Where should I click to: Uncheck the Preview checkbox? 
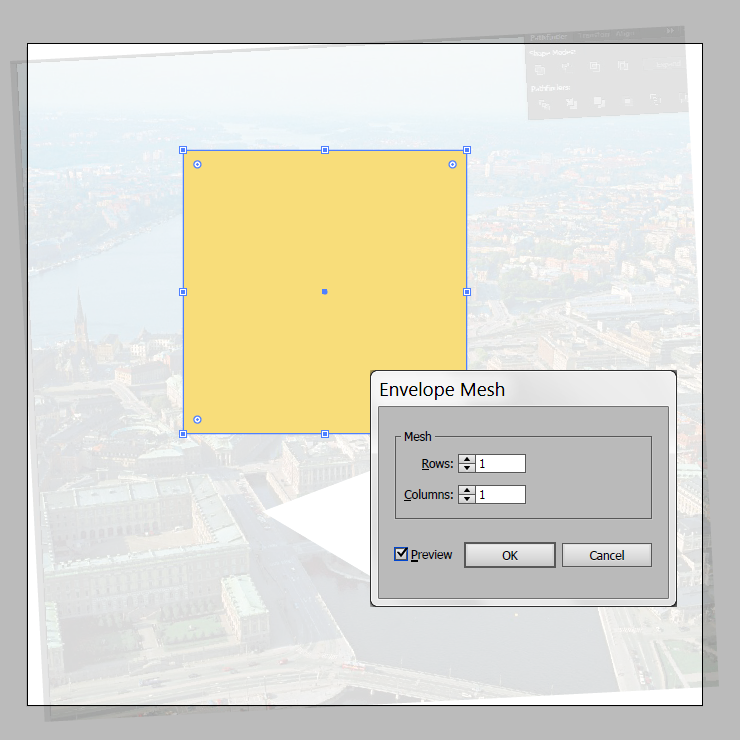click(401, 554)
